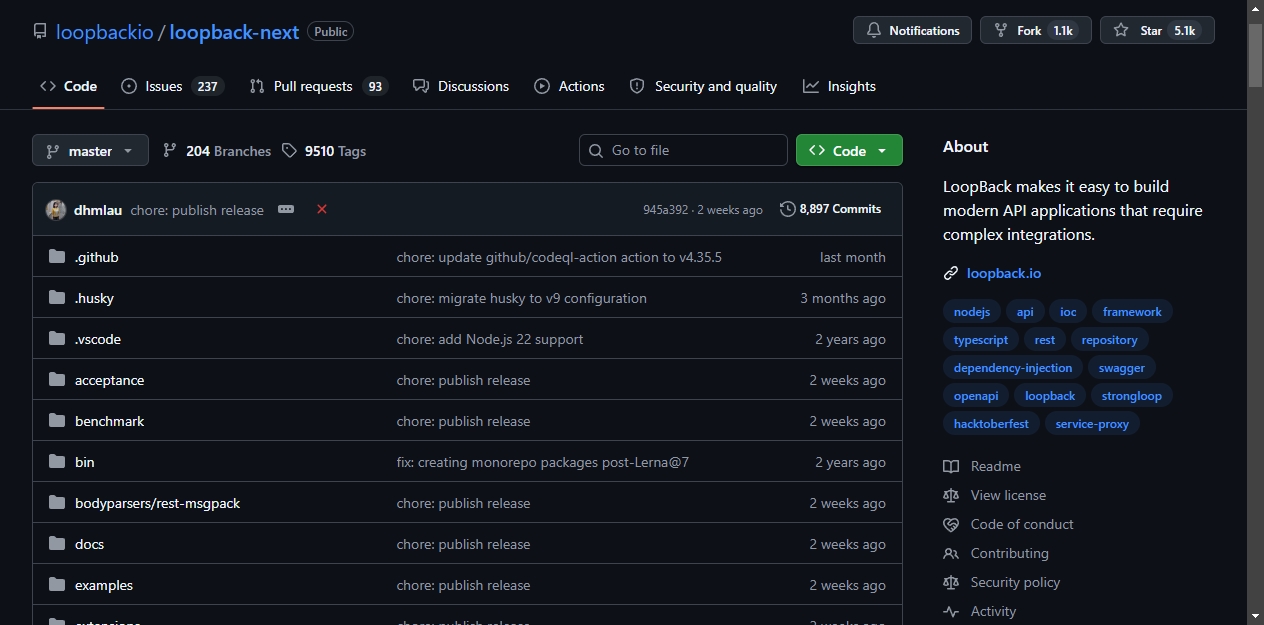Viewport: 1264px width, 625px height.
Task: Open the master branch dropdown
Action: tap(90, 150)
